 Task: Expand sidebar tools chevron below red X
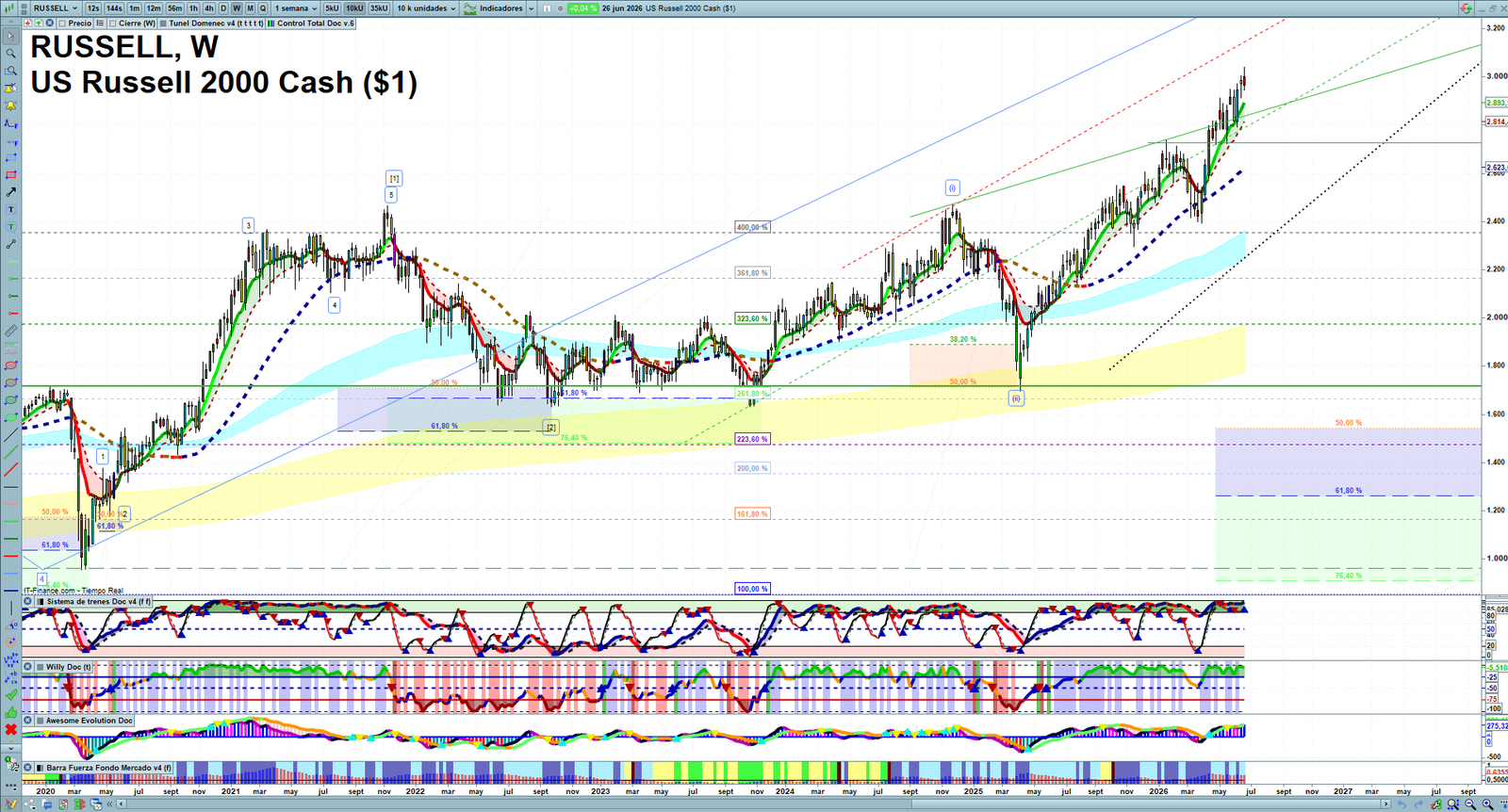10,747
